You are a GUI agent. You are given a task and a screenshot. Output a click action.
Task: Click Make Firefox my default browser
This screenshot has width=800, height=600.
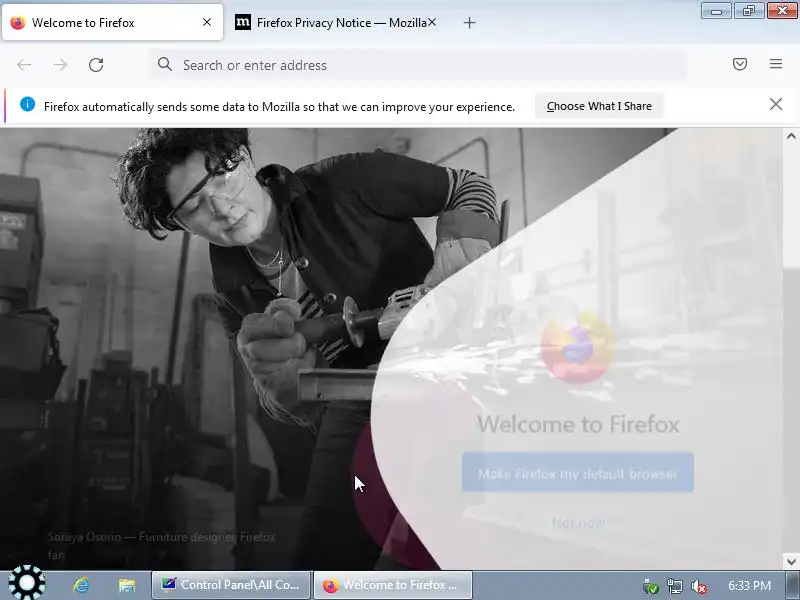click(578, 472)
